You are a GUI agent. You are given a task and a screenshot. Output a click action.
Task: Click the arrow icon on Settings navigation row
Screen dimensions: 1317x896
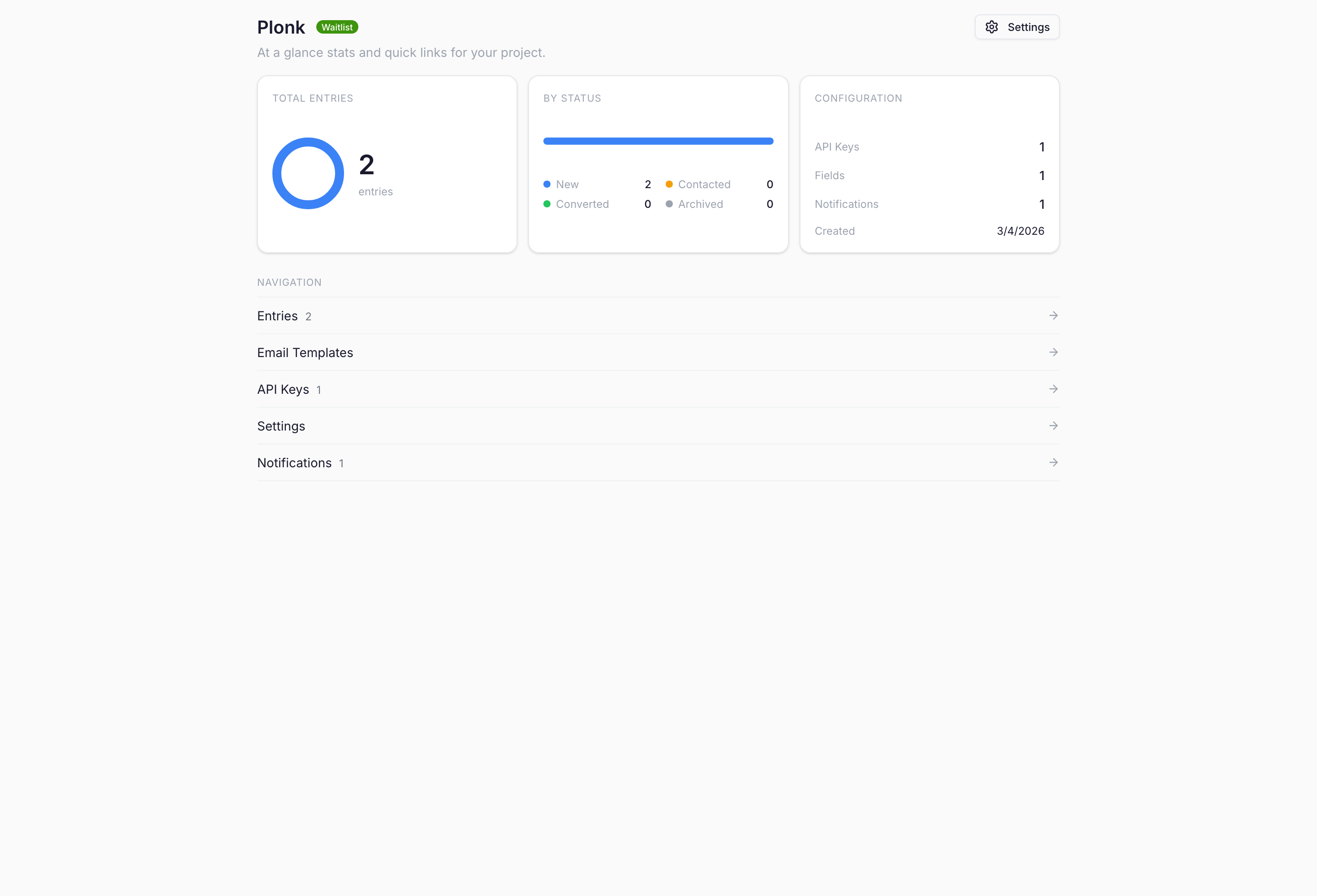click(x=1053, y=426)
